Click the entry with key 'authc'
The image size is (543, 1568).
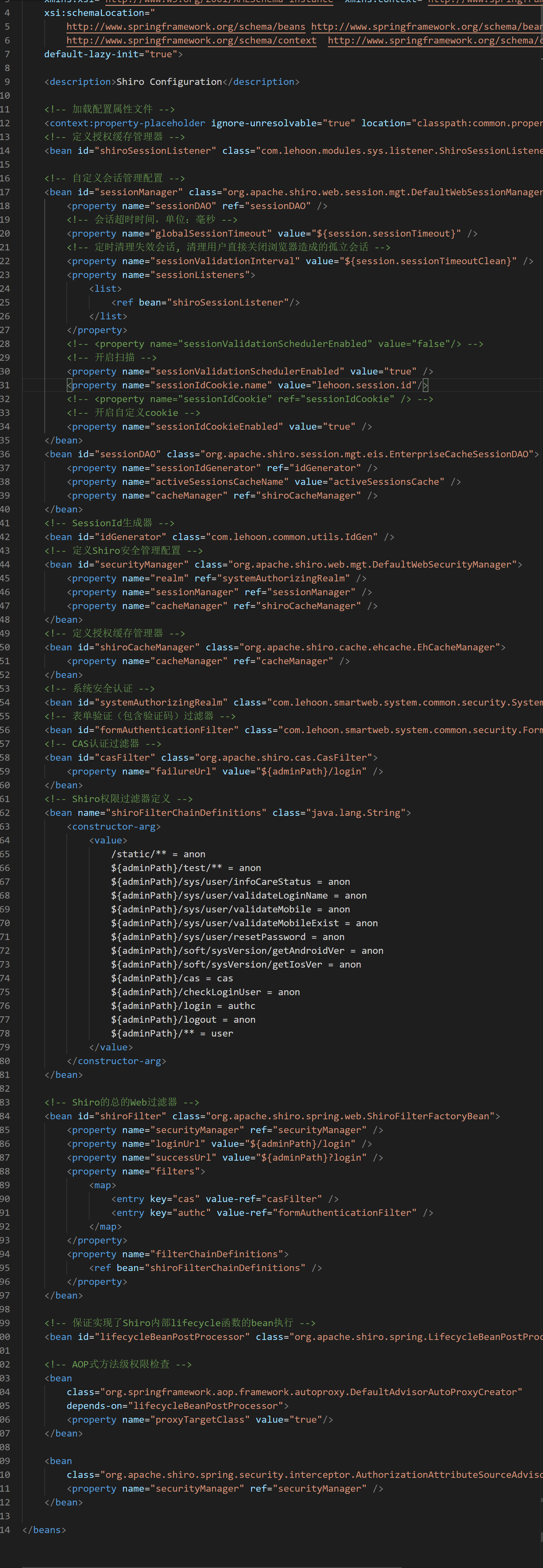272,1213
